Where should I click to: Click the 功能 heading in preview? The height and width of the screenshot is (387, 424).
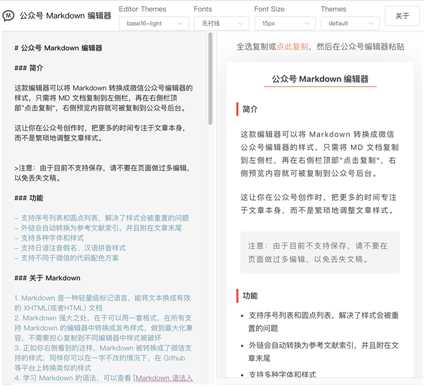tap(250, 296)
